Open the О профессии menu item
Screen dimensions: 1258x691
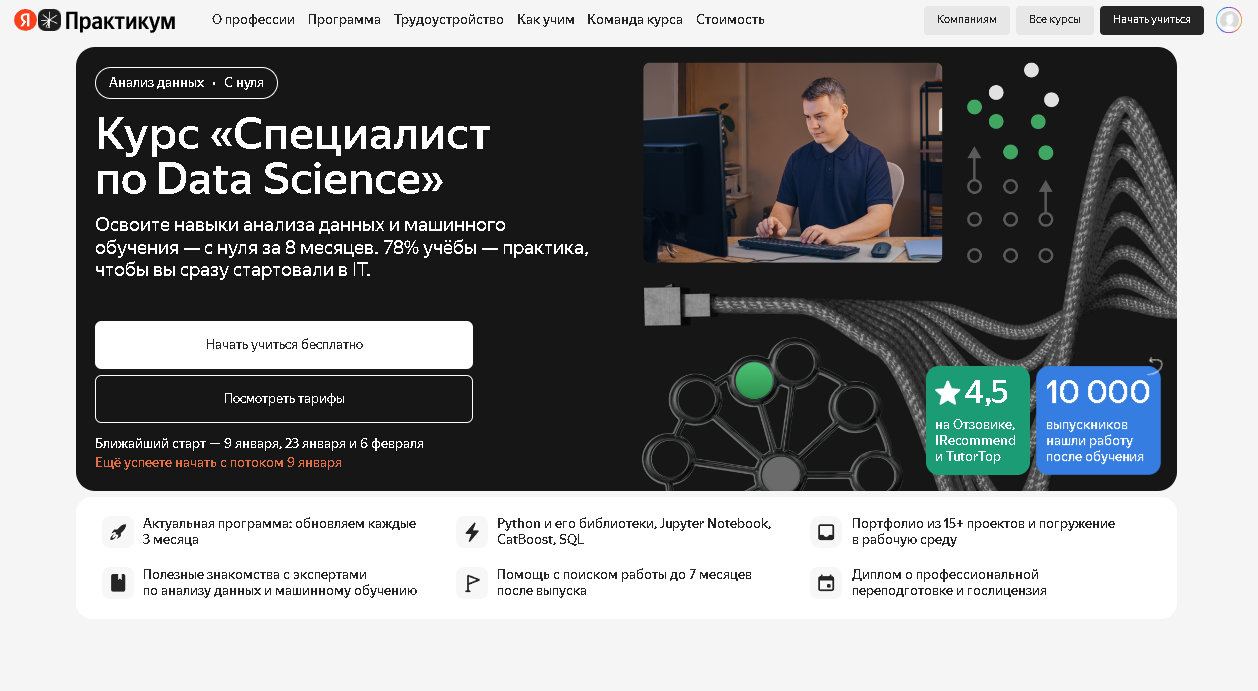pyautogui.click(x=253, y=20)
